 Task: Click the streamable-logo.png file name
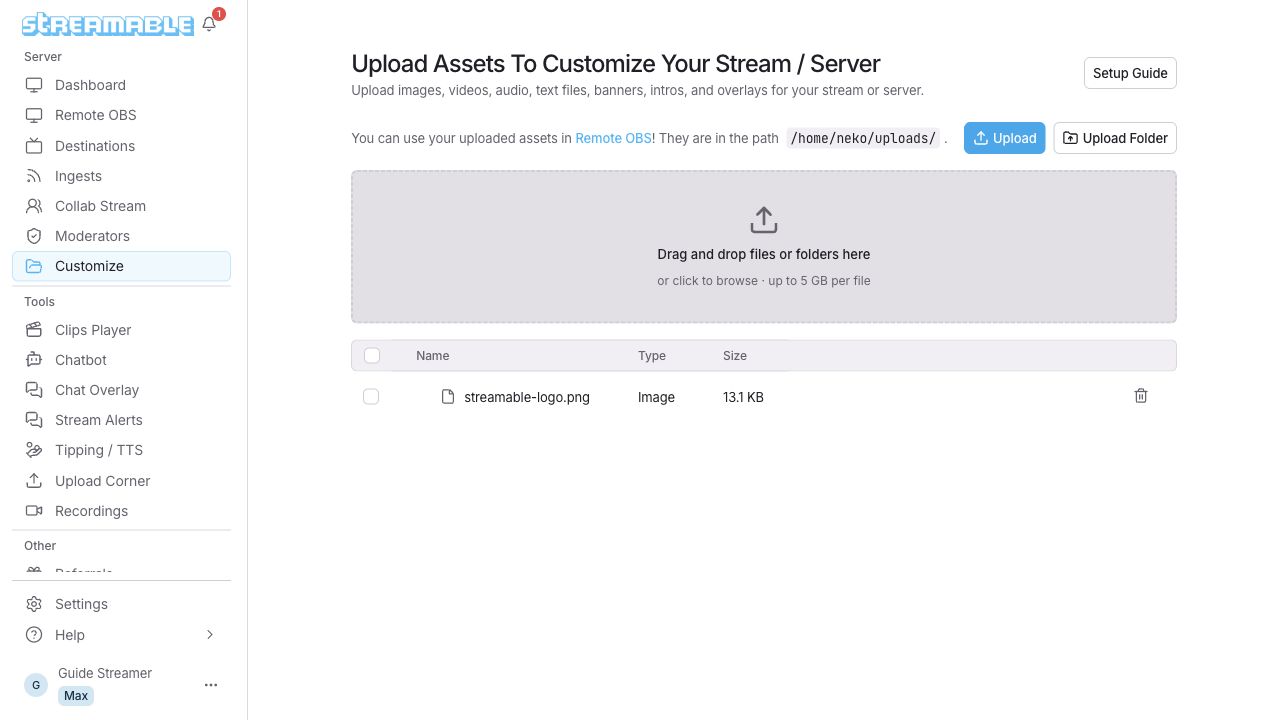click(527, 397)
